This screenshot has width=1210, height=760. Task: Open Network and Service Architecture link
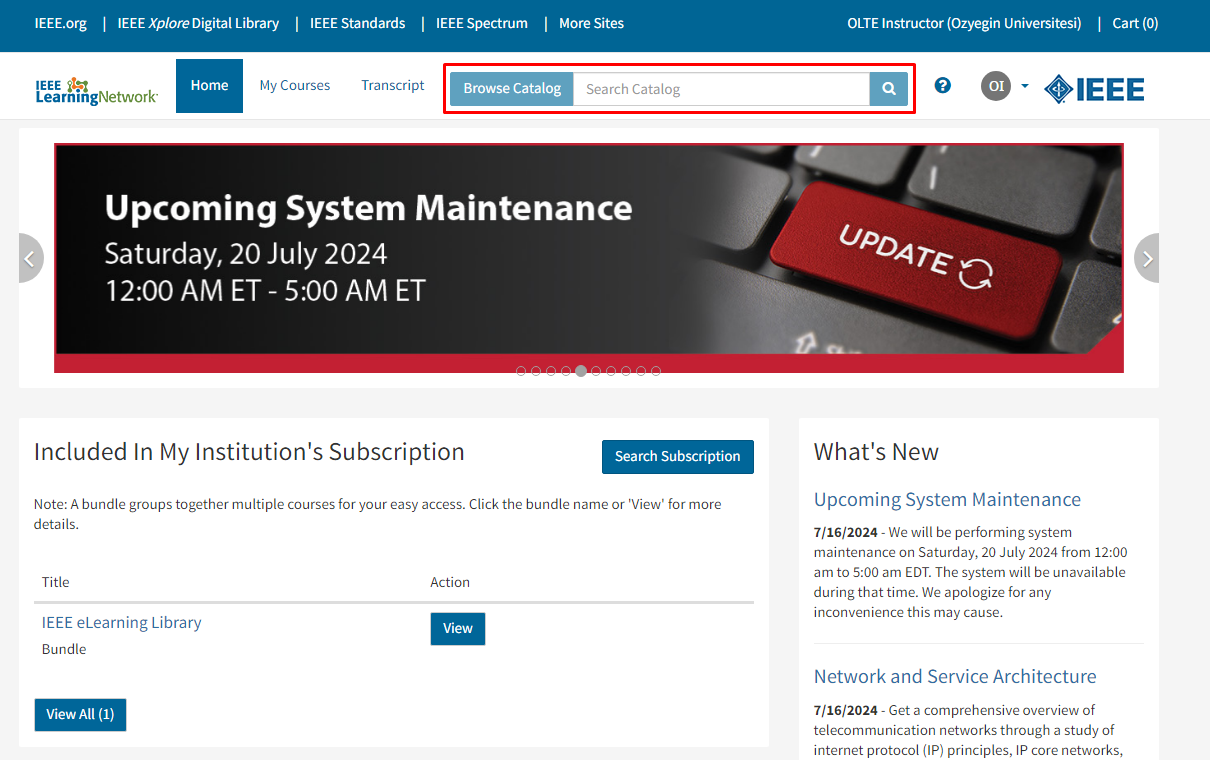(x=955, y=677)
